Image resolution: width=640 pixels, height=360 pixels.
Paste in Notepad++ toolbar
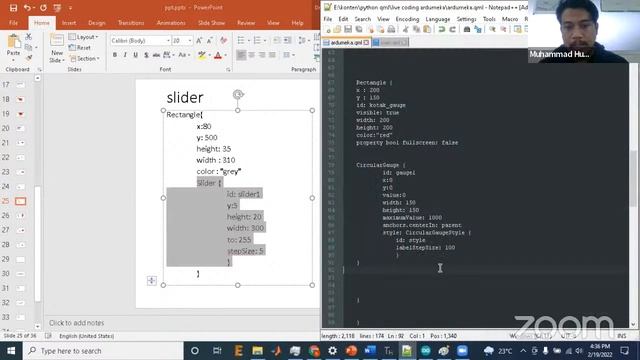[x=427, y=29]
